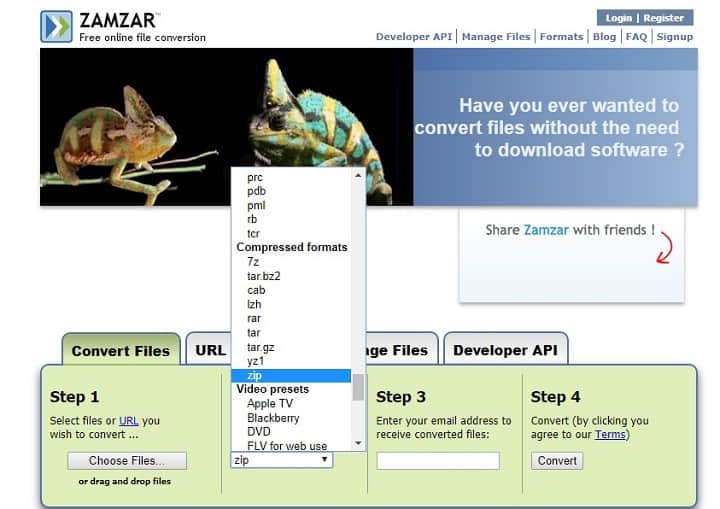The image size is (720, 509).
Task: Switch to the Convert Files tab
Action: point(121,350)
